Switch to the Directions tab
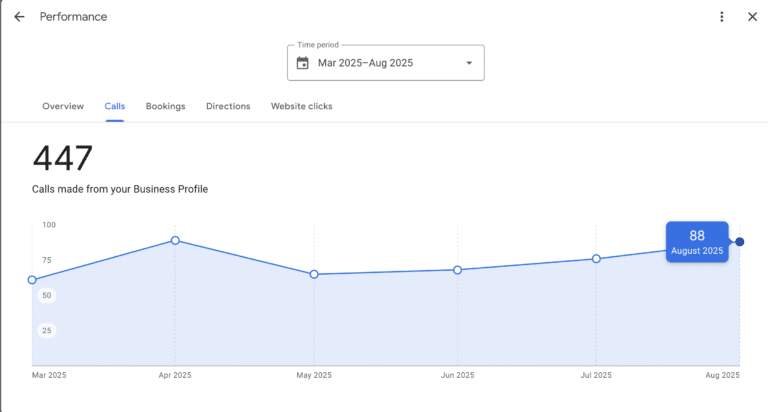This screenshot has height=412, width=768. click(228, 106)
